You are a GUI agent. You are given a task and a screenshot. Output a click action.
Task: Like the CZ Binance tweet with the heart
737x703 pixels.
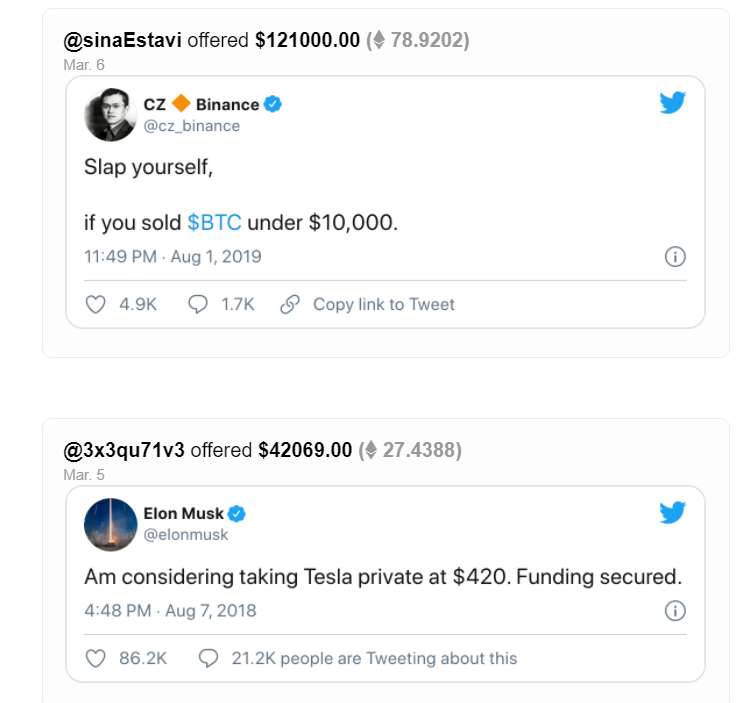(x=95, y=304)
